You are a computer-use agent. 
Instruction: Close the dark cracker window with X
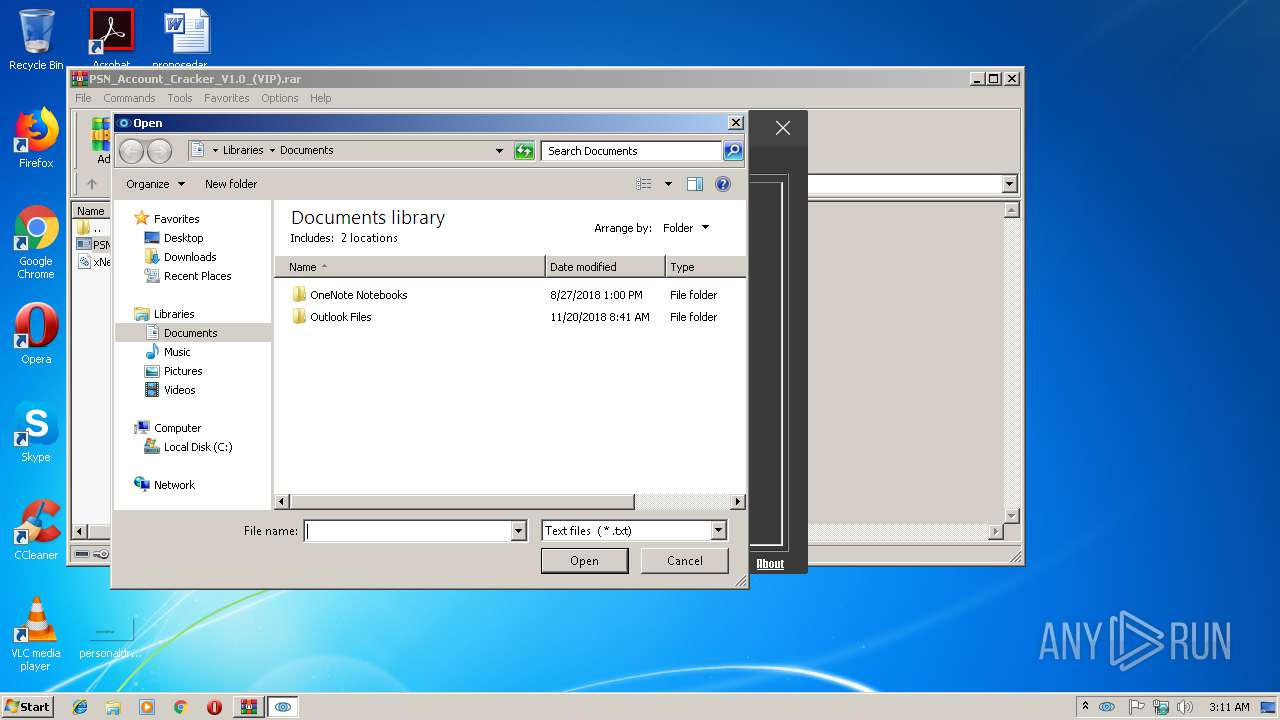pos(783,128)
